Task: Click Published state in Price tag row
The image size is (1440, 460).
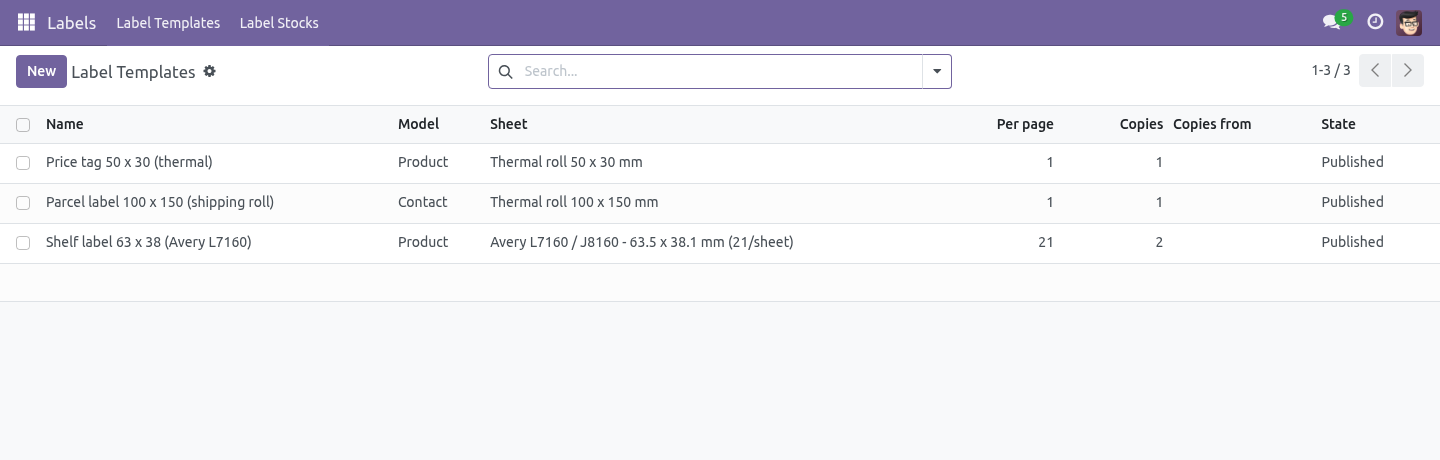Action: (1352, 162)
